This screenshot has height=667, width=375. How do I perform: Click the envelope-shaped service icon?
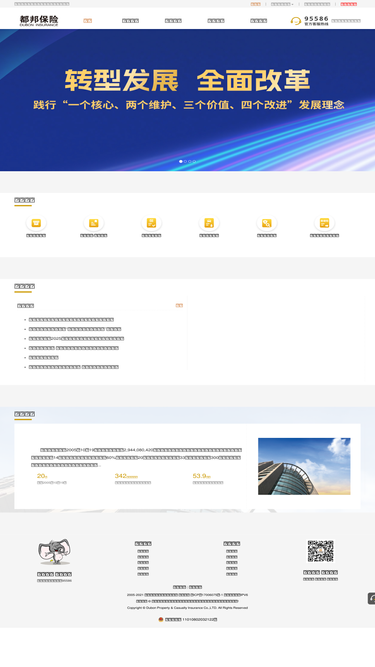click(36, 222)
